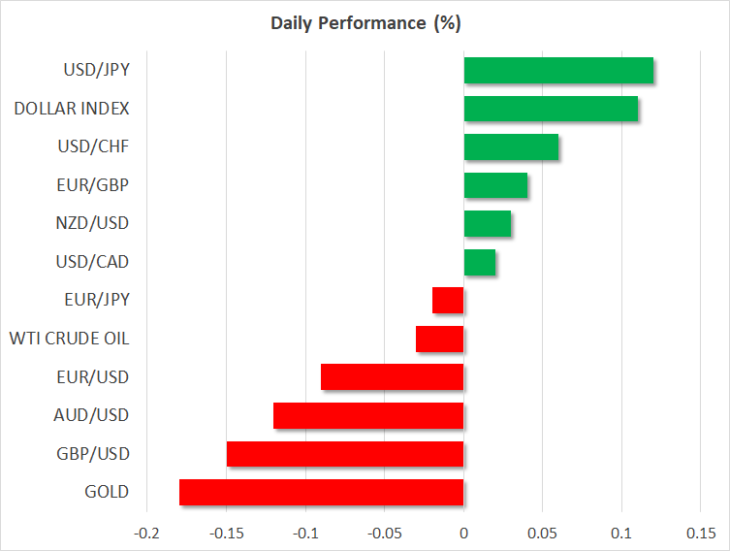This screenshot has height=551, width=730.
Task: Select the WTI CRUDE OIL red bar
Action: click(x=439, y=339)
